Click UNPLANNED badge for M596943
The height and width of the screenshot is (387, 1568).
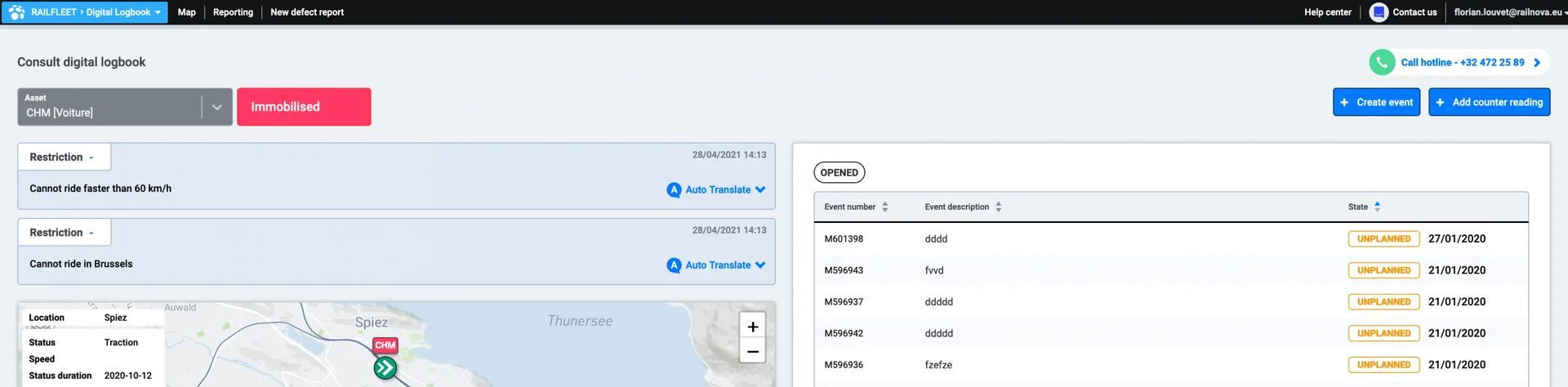(1383, 270)
